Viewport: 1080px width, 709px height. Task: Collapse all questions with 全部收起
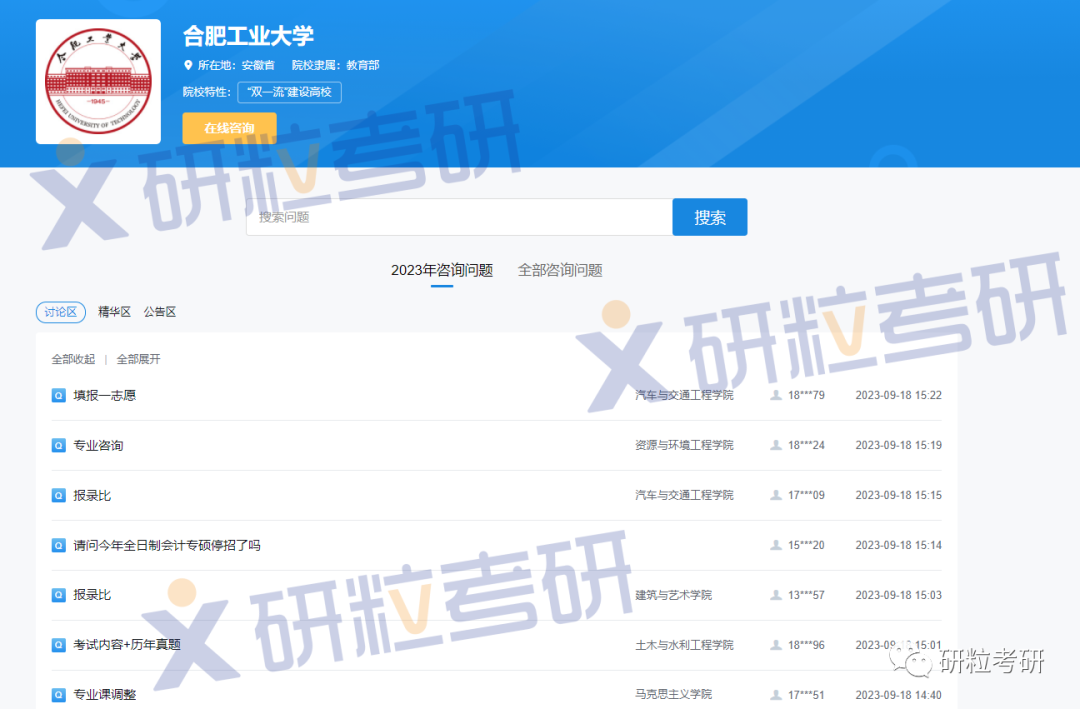point(73,359)
